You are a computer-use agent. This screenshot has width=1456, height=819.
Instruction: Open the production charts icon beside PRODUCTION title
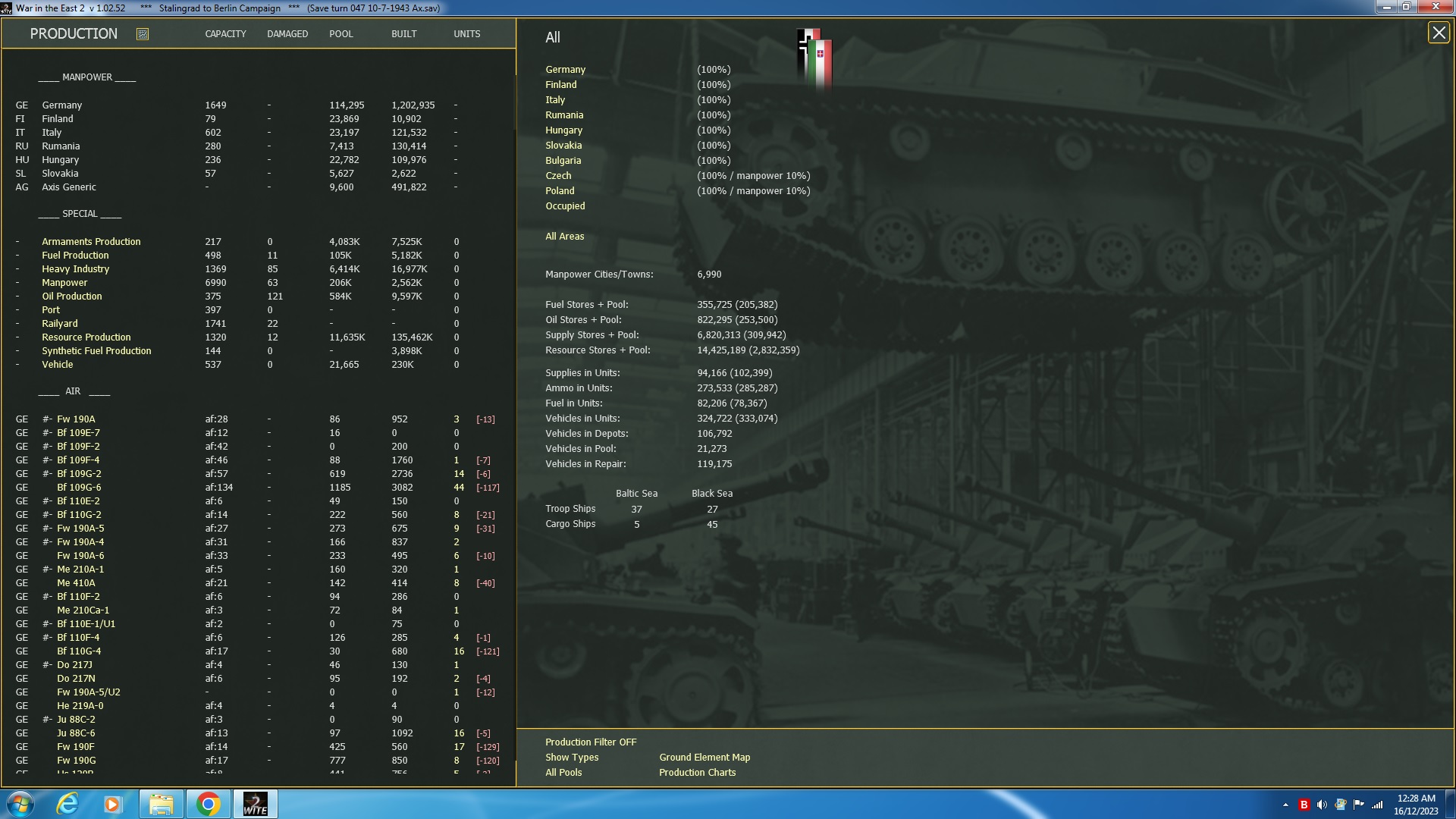141,33
